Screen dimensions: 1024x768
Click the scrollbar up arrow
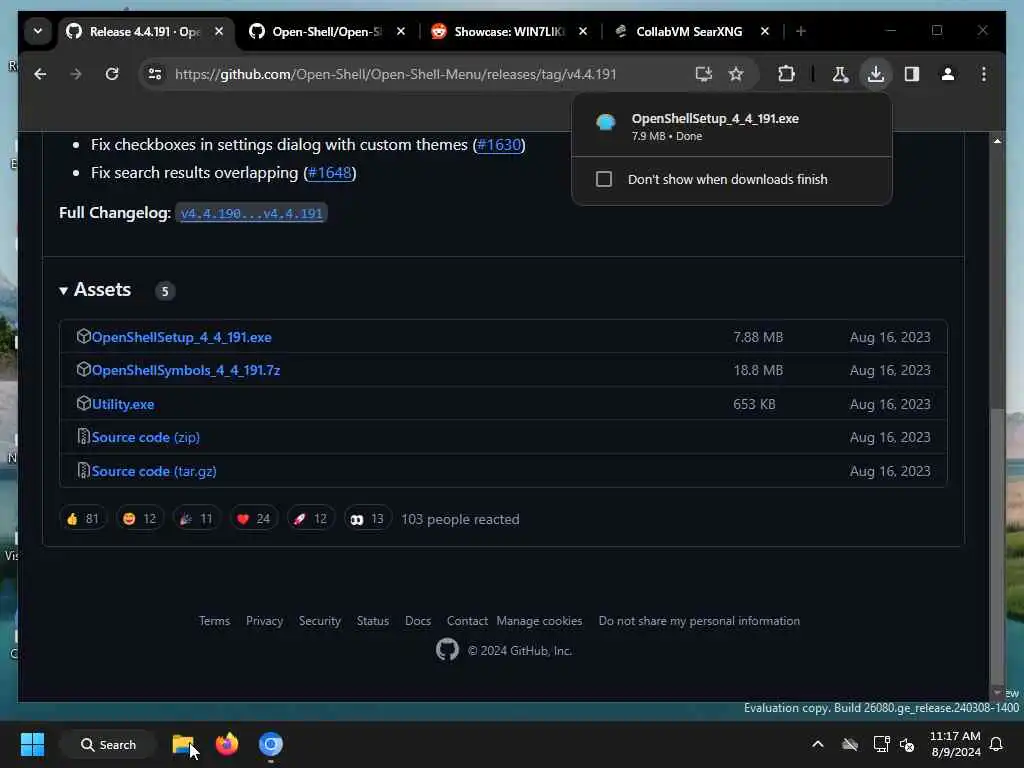997,141
